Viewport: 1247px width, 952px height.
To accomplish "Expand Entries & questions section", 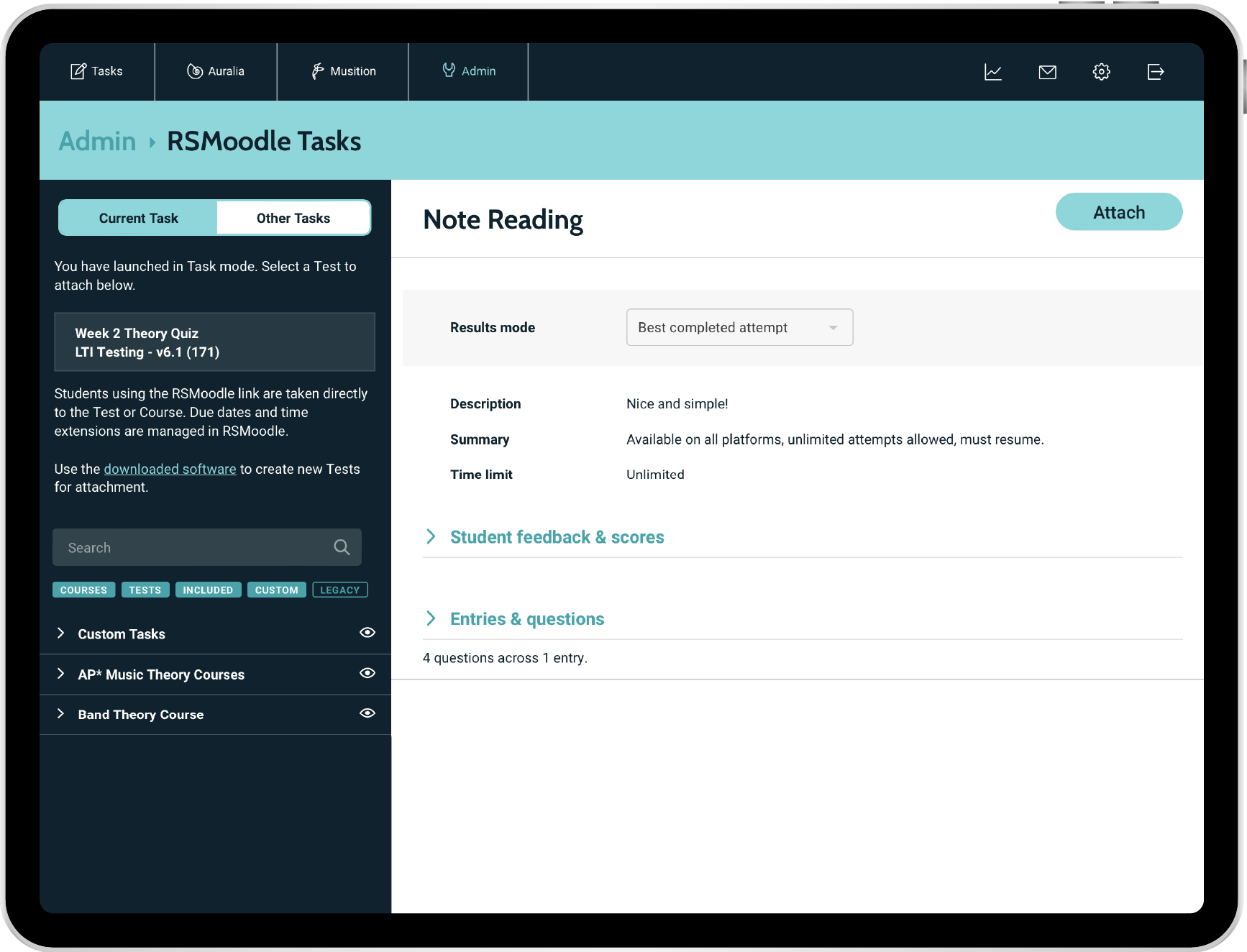I will tap(526, 619).
